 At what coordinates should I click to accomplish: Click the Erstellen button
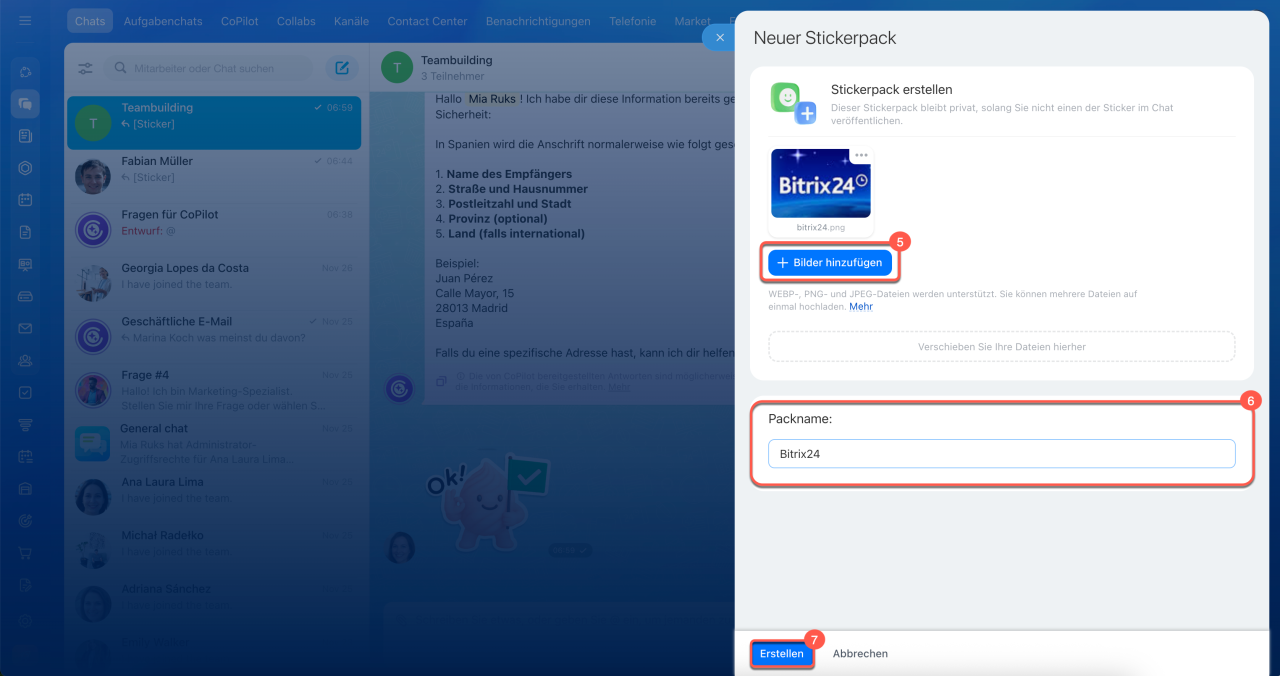(x=781, y=653)
